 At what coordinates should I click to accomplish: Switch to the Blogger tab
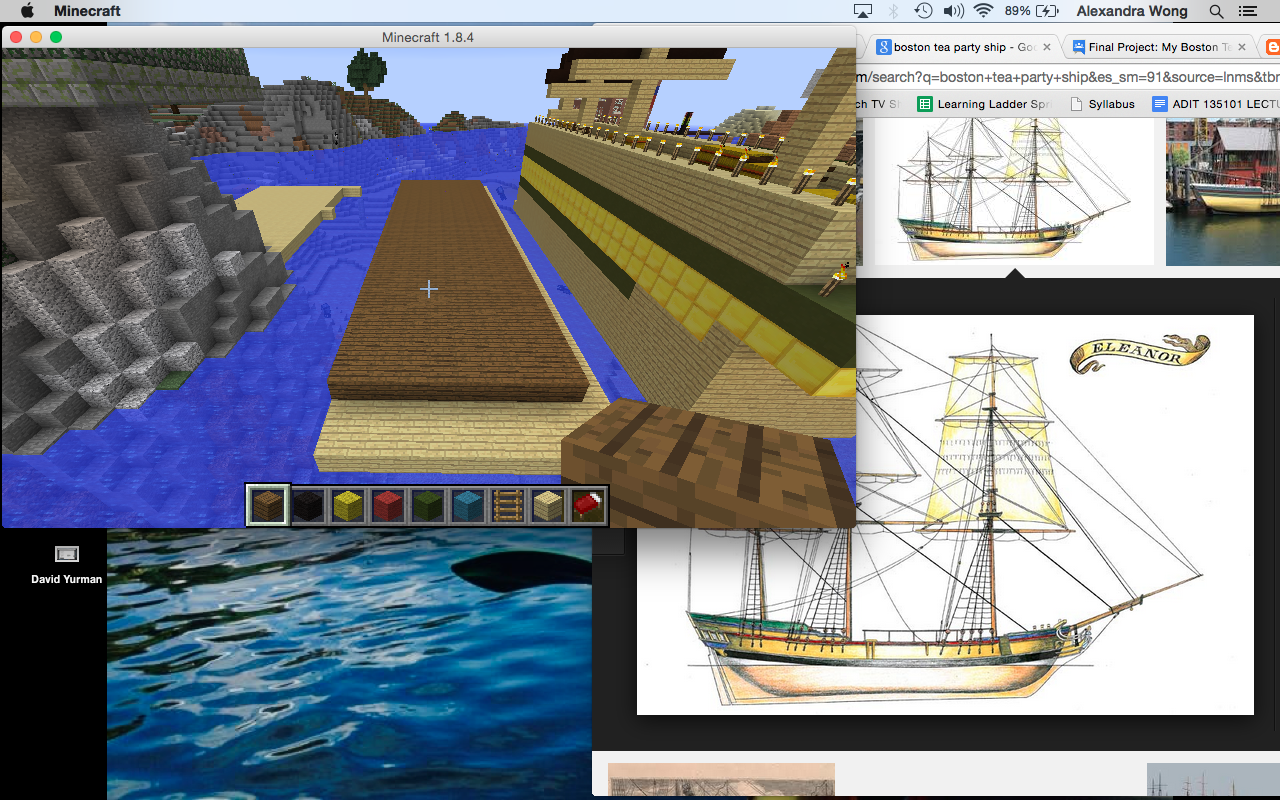1271,47
